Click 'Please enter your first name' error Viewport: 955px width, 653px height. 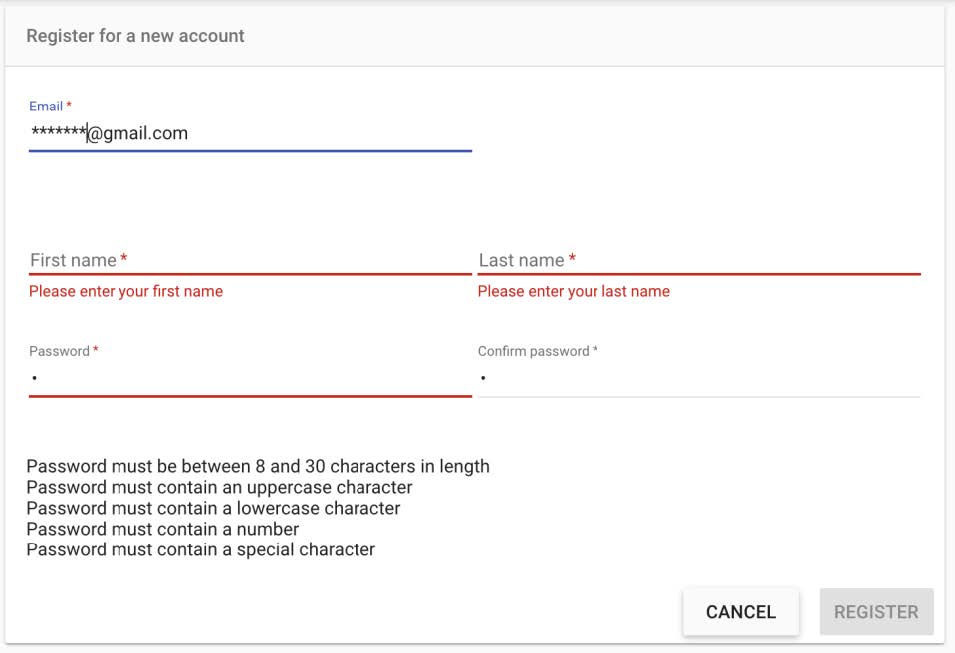[x=126, y=291]
